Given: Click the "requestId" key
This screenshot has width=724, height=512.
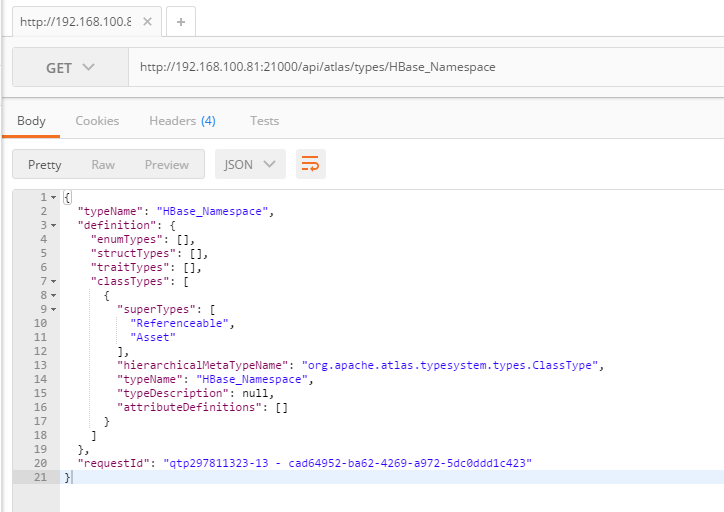Looking at the screenshot, I should [114, 463].
